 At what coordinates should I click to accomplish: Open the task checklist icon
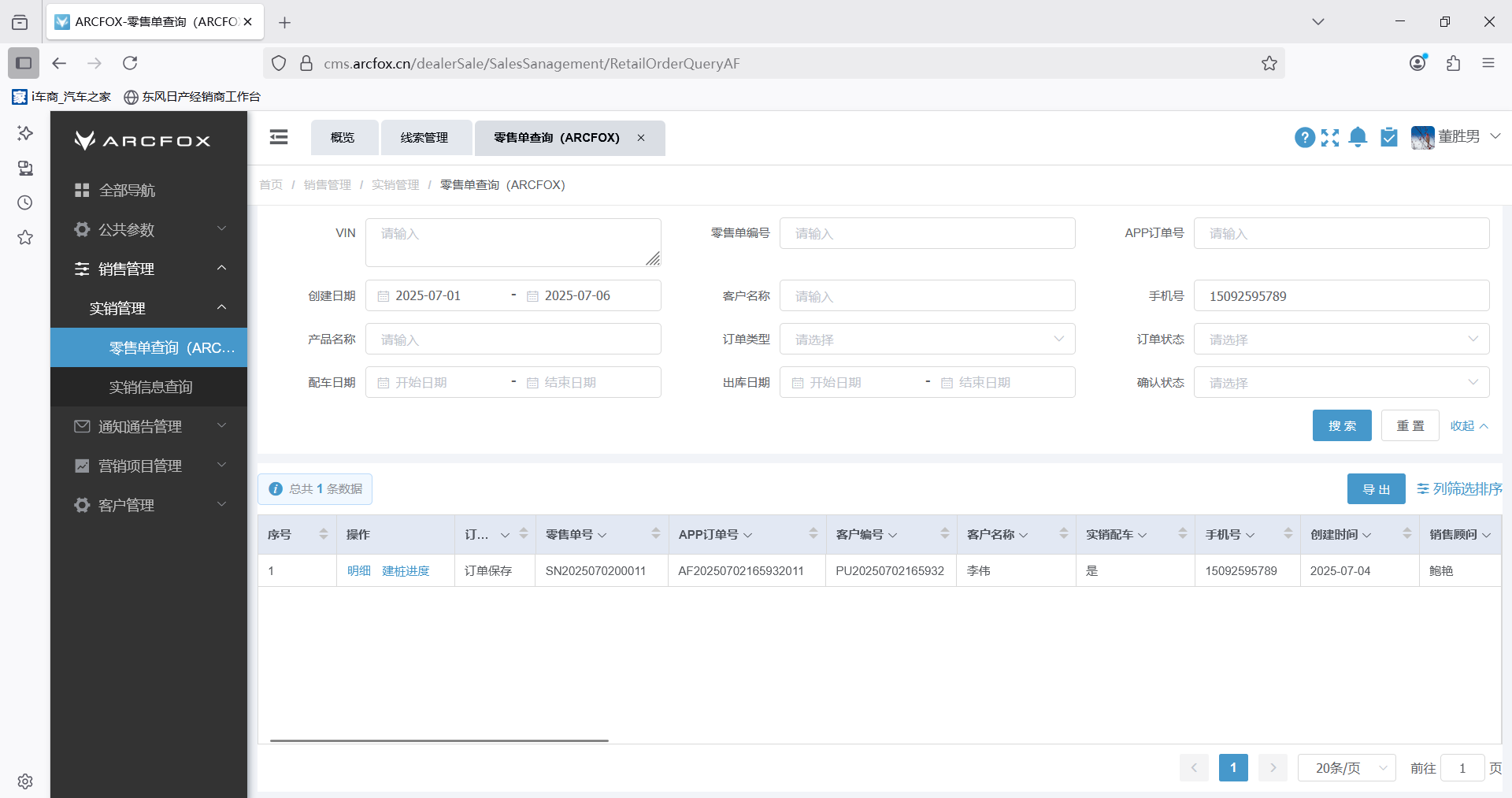1389,138
